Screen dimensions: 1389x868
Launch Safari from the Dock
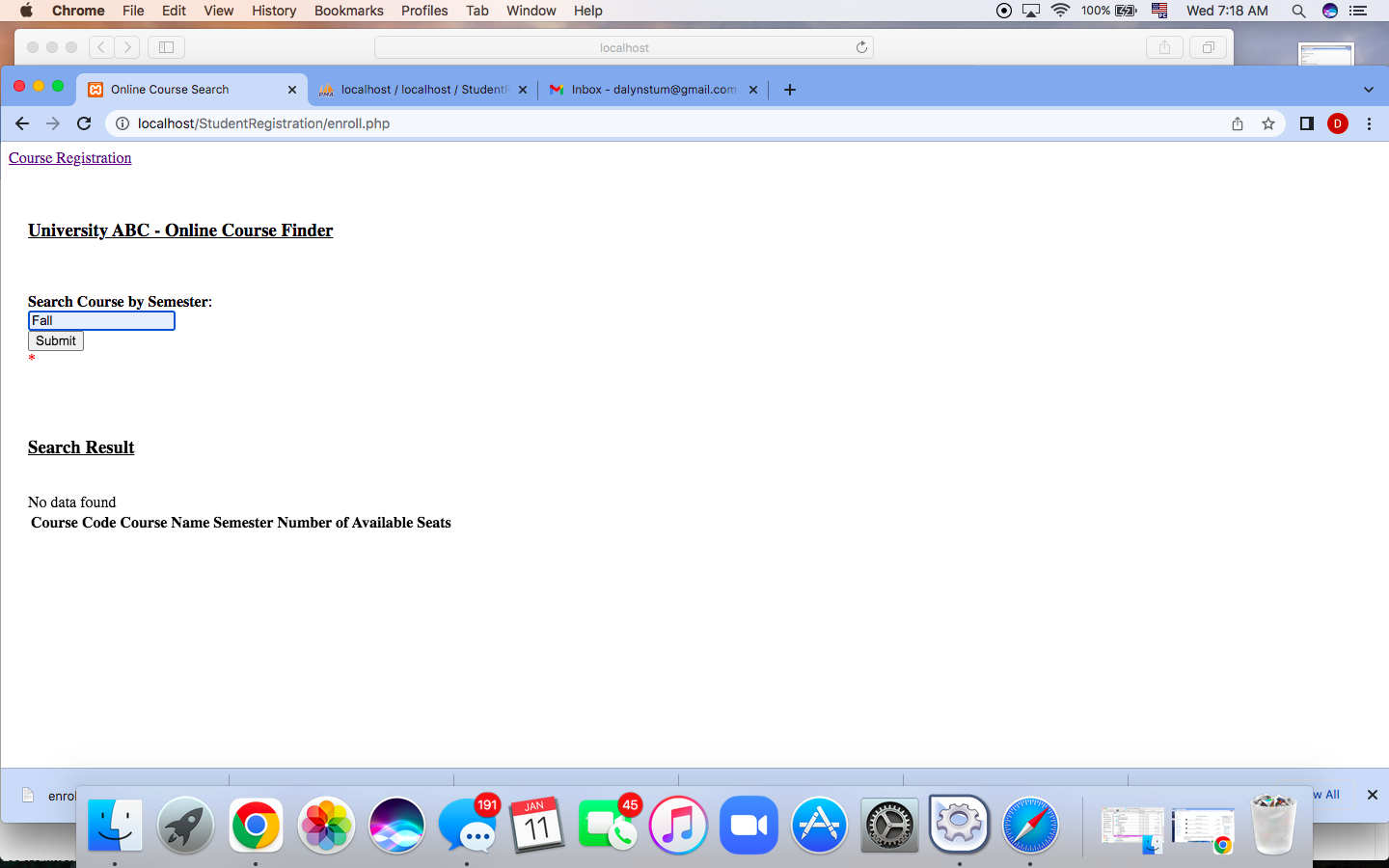coord(1029,826)
